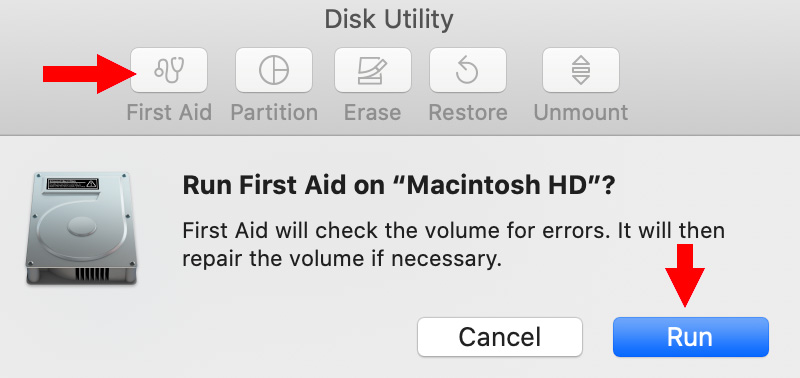Click the red arrow above the Run button
Image resolution: width=800 pixels, height=378 pixels.
[685, 275]
